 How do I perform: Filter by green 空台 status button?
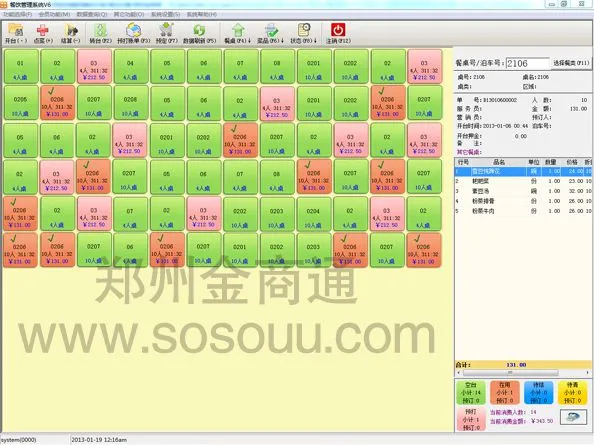tap(471, 393)
